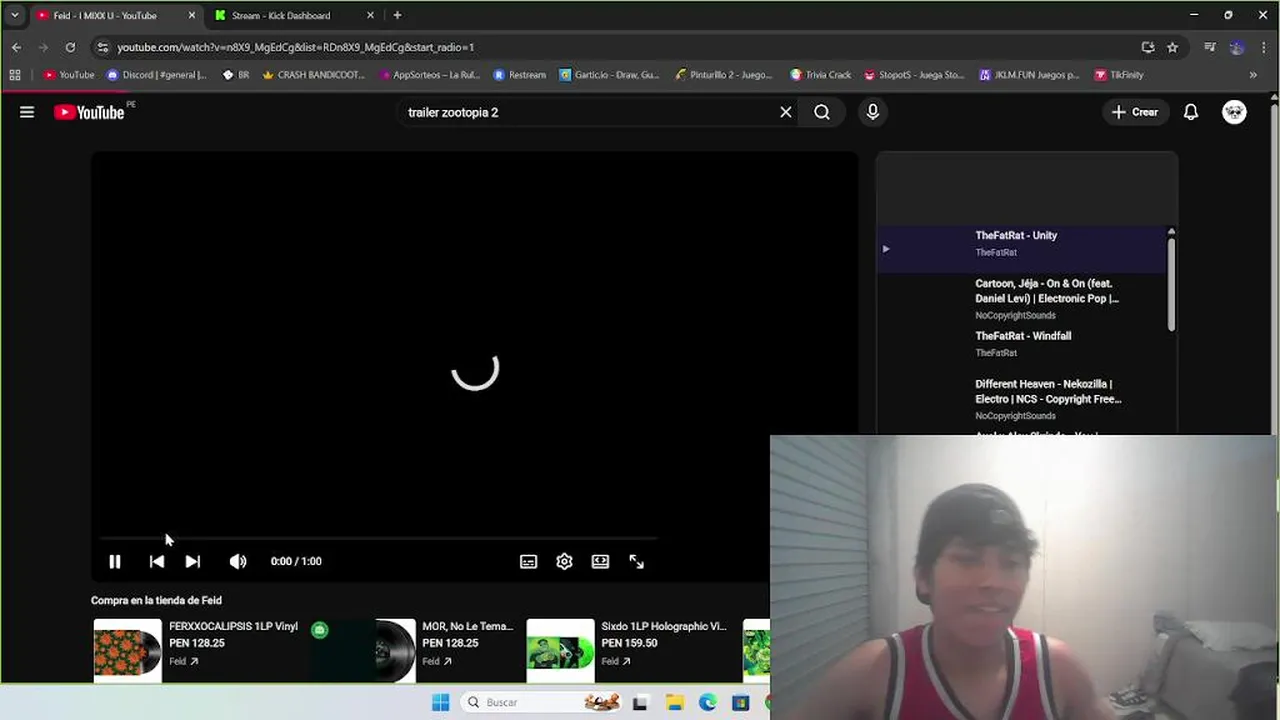The image size is (1280, 720).
Task: Go back with the browser back arrow
Action: pyautogui.click(x=16, y=47)
